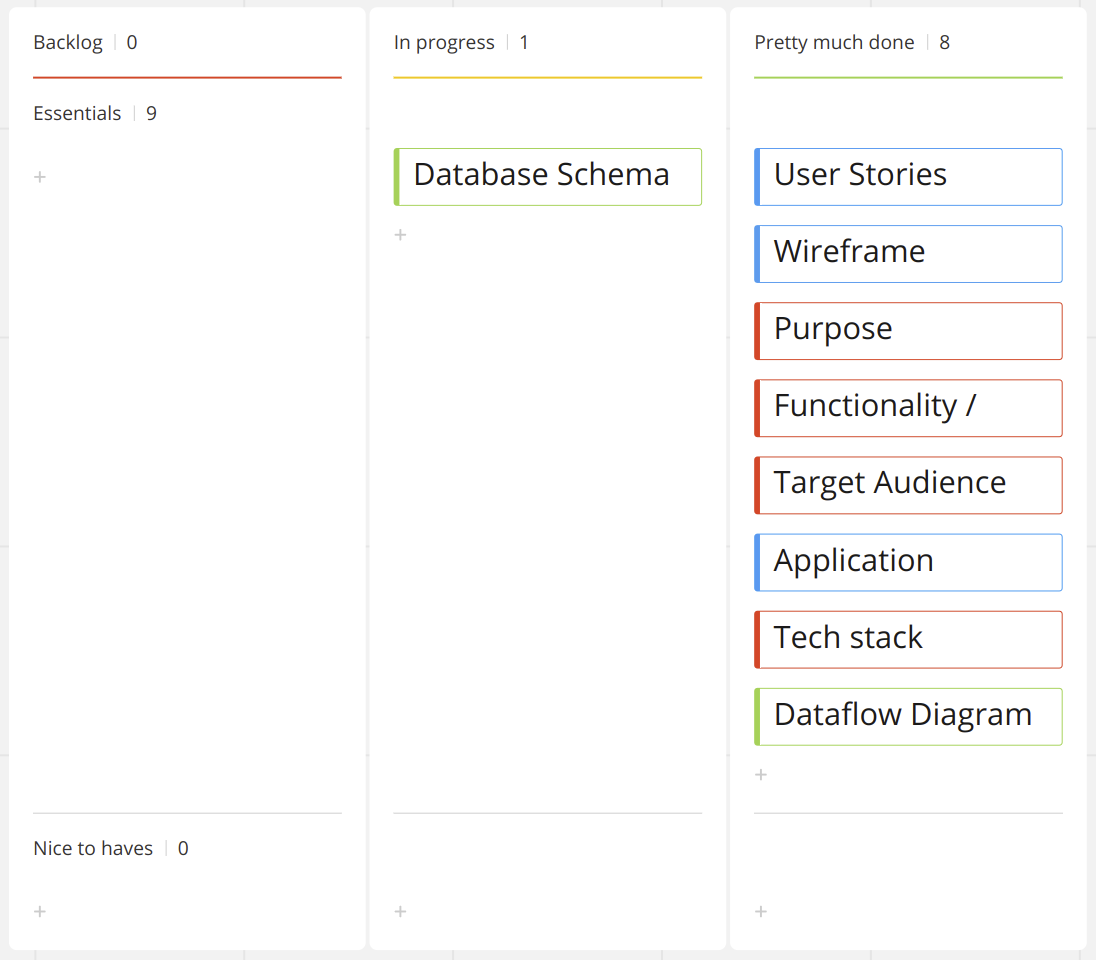
Task: Open the Database Schema card
Action: (x=547, y=176)
